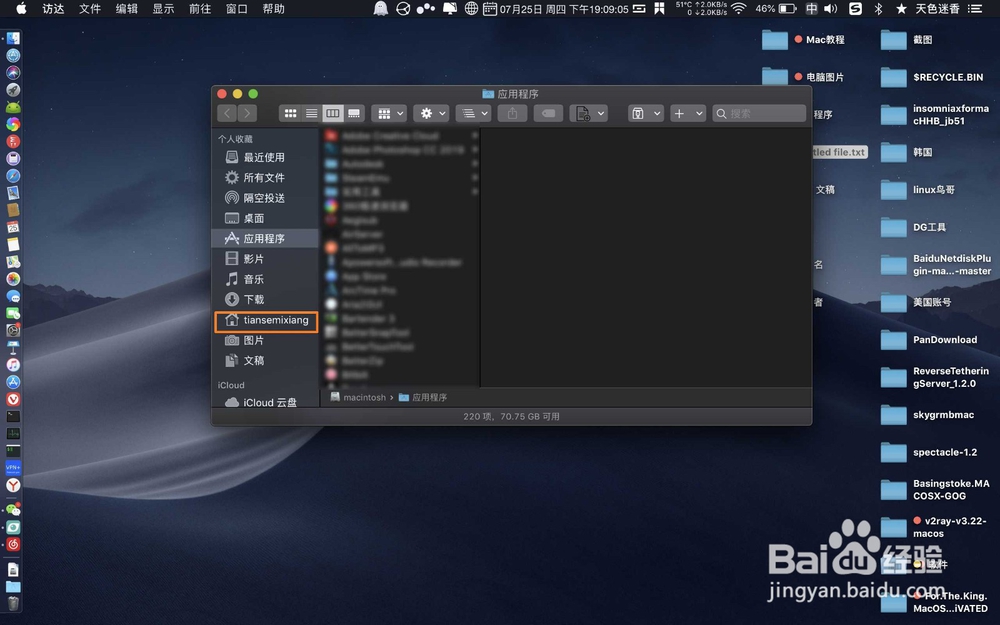Switch Finder to gallery view

tap(354, 114)
